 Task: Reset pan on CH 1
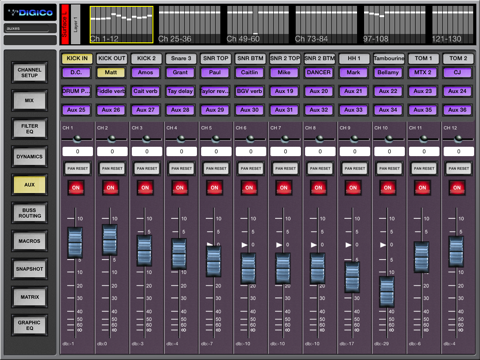pyautogui.click(x=77, y=169)
